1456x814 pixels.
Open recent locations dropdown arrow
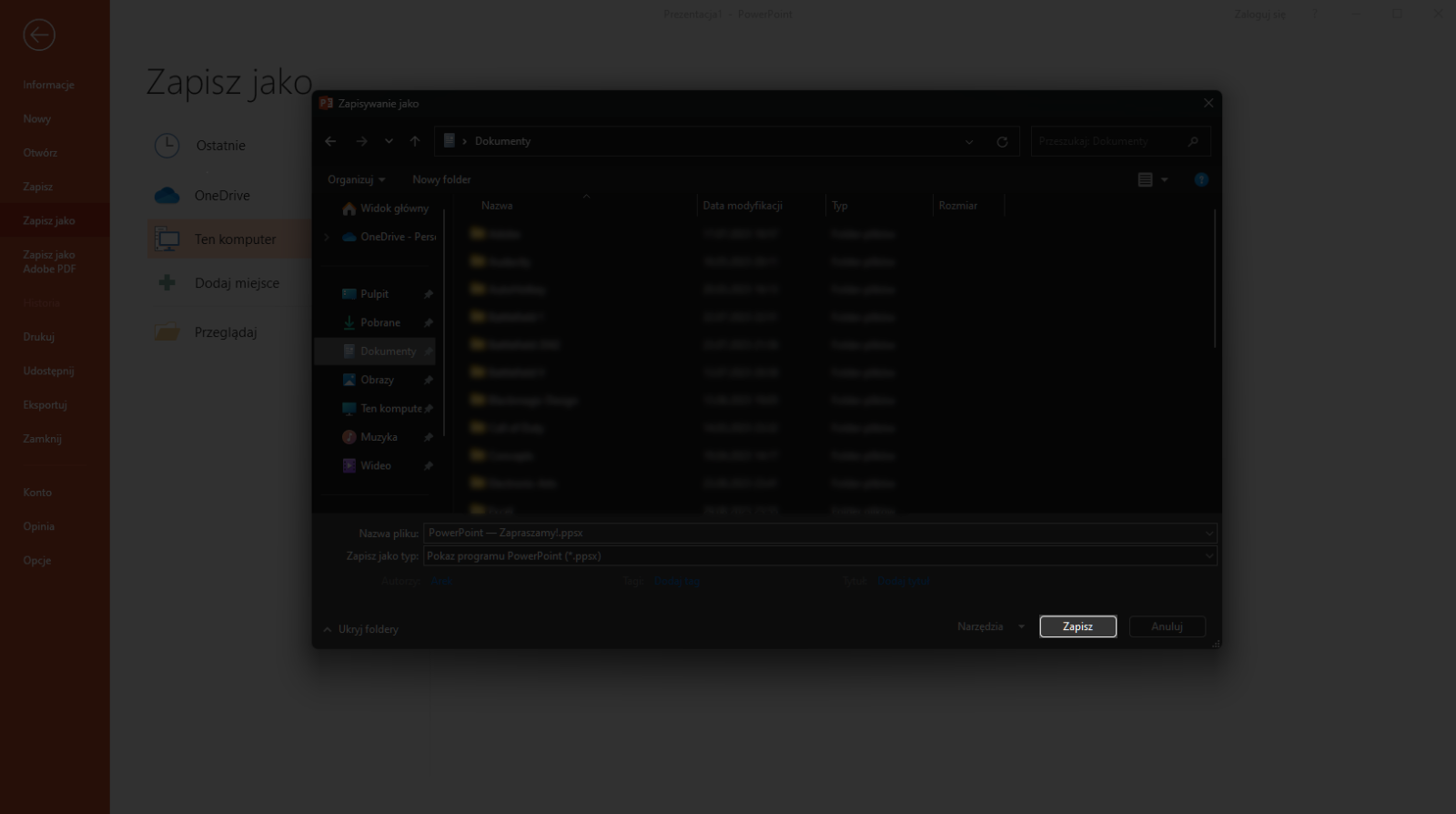point(389,141)
